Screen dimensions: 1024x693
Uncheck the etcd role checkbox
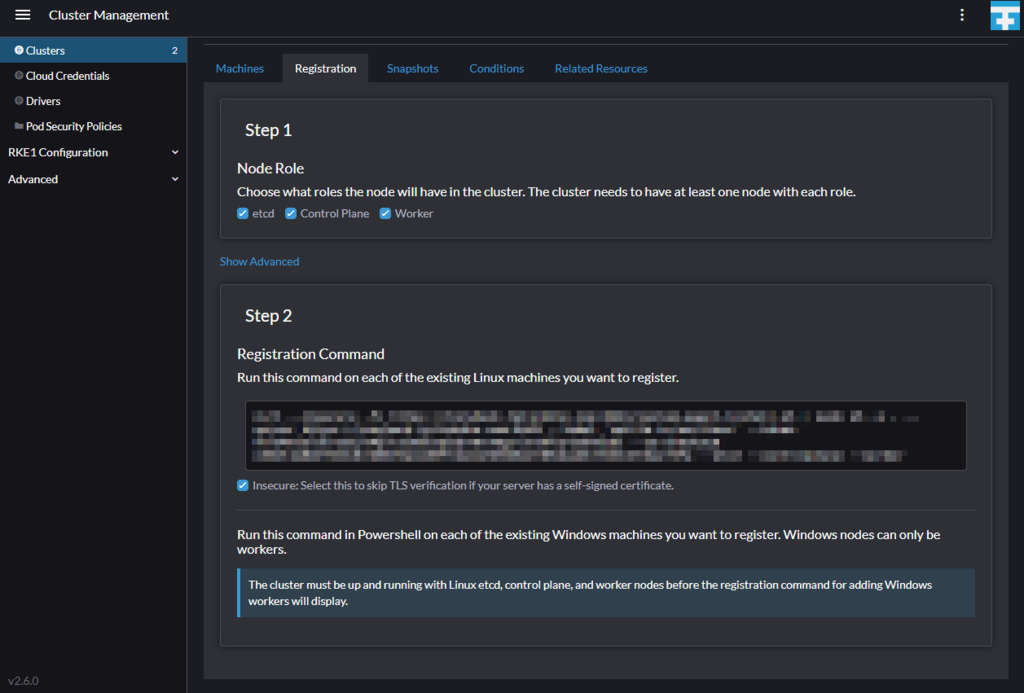pos(243,214)
